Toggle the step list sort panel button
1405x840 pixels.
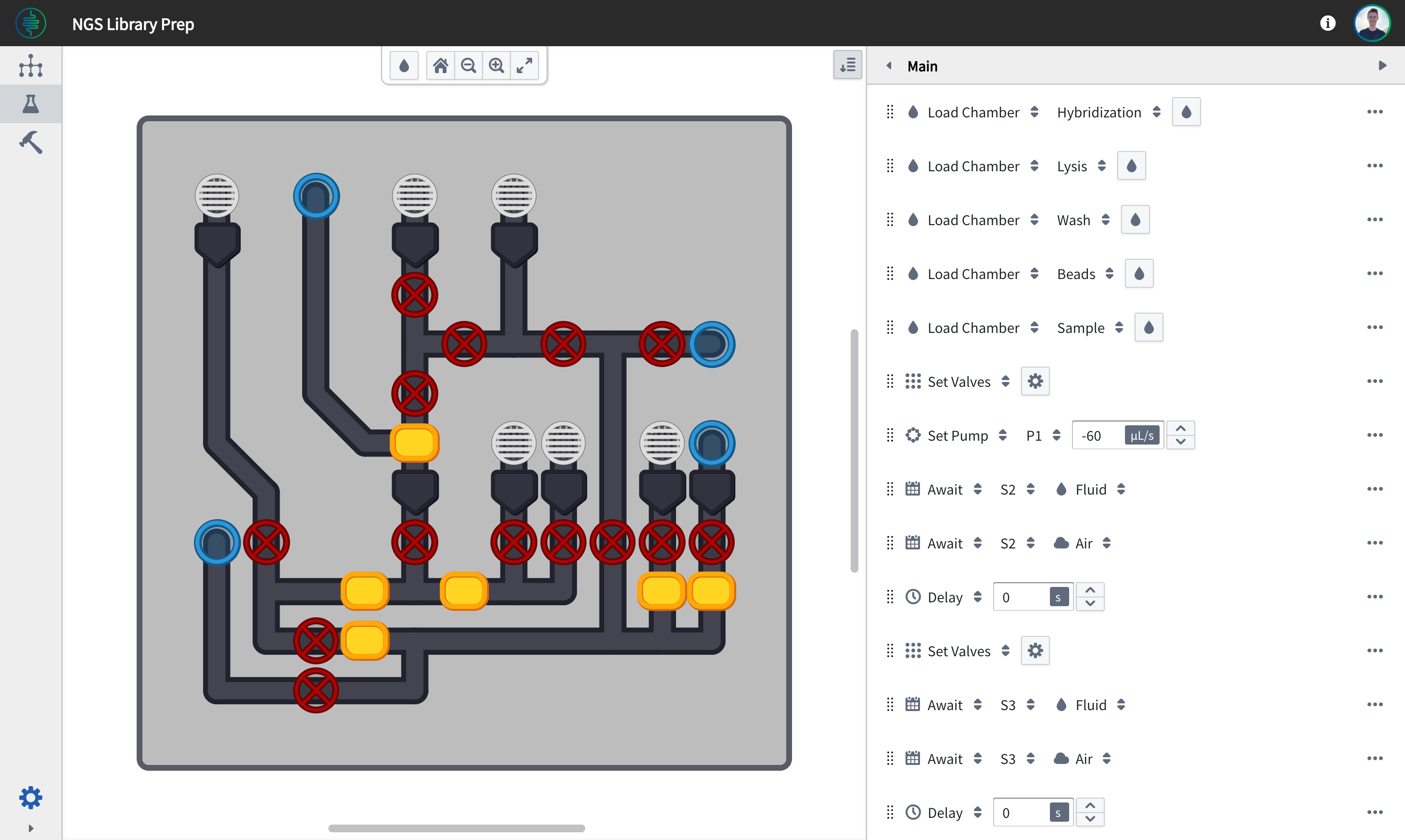(x=847, y=65)
